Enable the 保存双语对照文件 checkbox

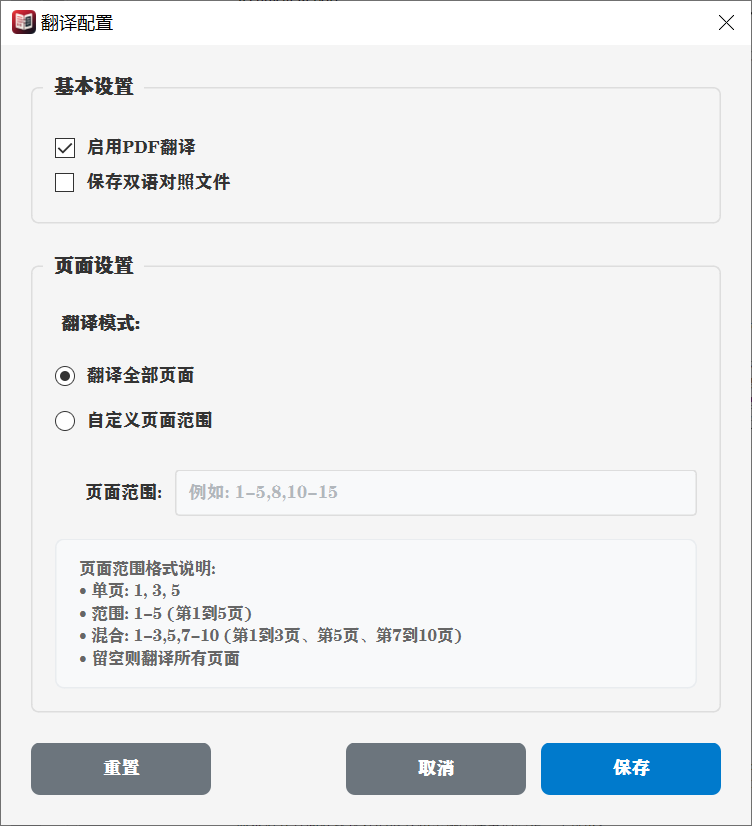[64, 182]
